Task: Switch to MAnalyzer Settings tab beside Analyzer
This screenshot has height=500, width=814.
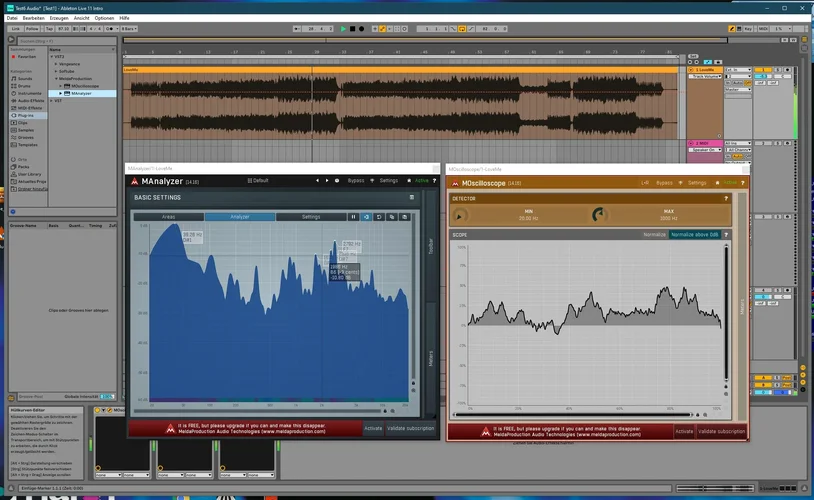Action: click(x=311, y=217)
